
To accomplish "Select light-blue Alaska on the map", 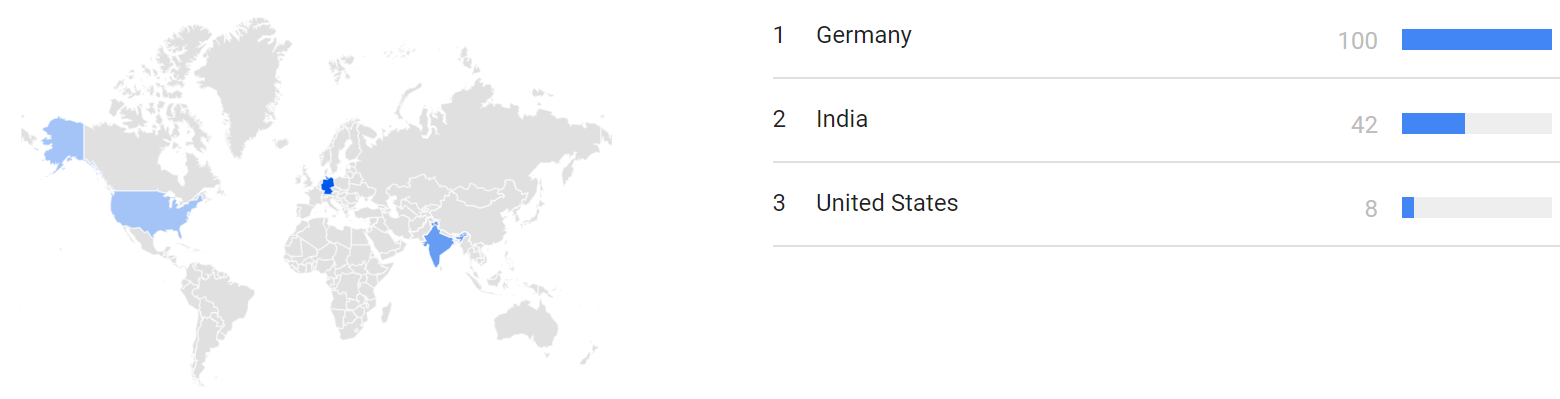I will pos(62,143).
